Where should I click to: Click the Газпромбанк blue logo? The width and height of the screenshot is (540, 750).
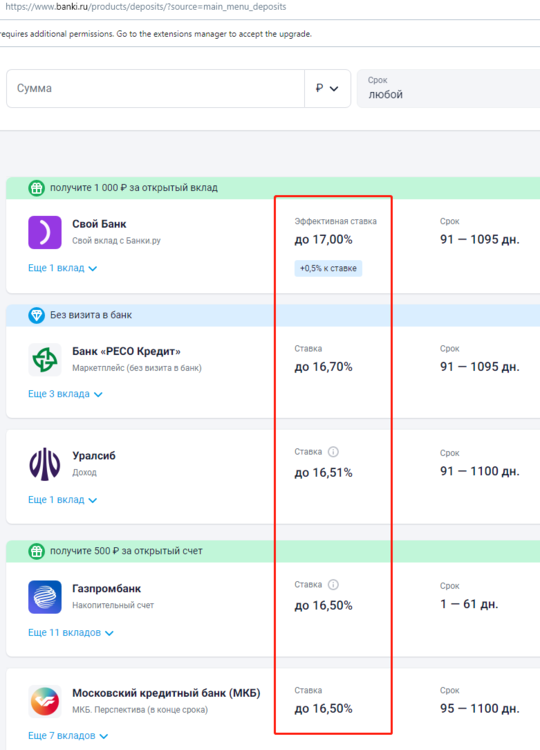point(45,597)
